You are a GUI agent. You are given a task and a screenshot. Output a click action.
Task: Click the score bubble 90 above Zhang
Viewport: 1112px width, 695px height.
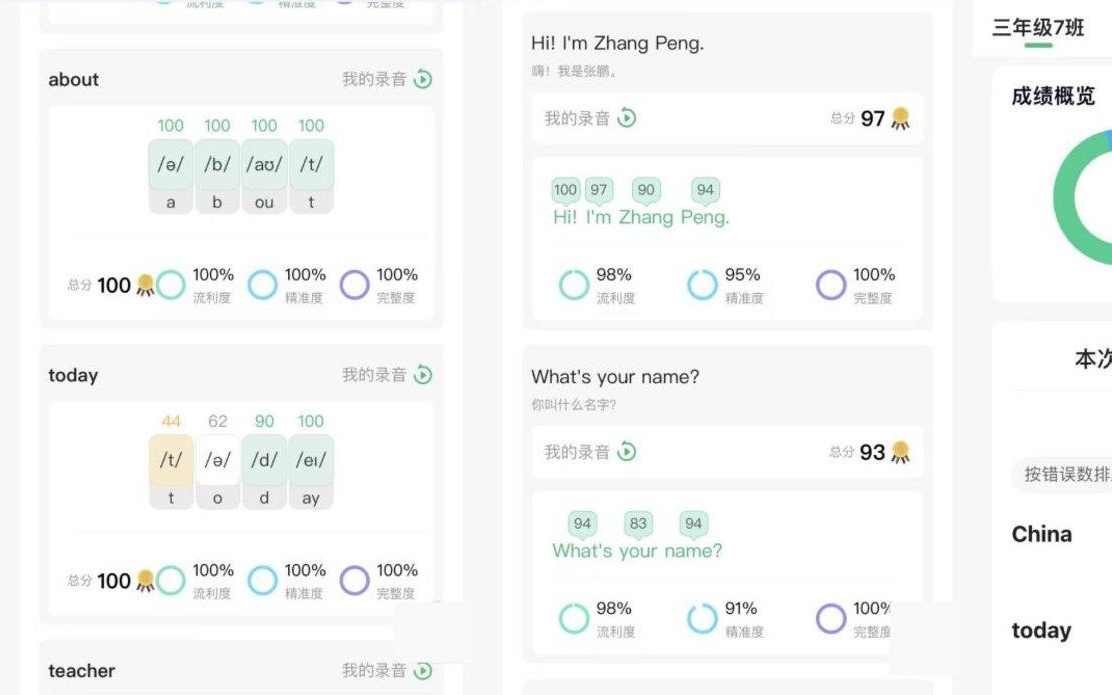click(x=646, y=190)
